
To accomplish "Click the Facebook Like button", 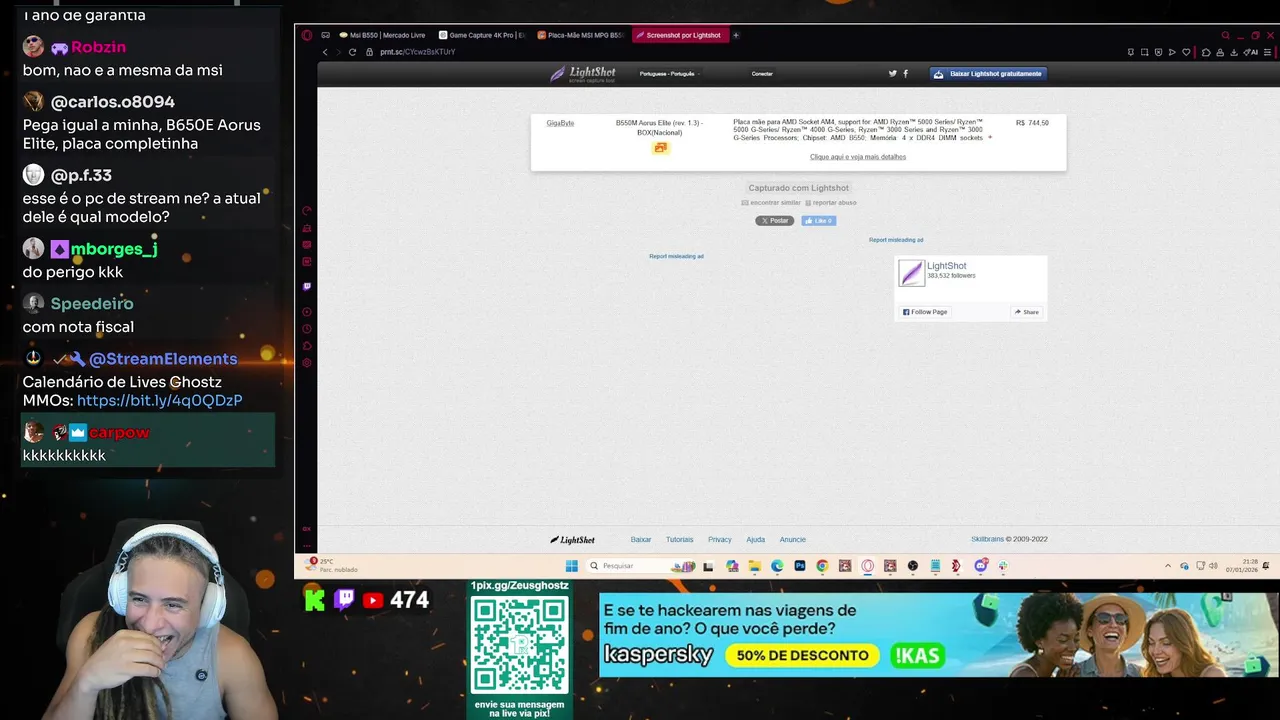I will 818,221.
